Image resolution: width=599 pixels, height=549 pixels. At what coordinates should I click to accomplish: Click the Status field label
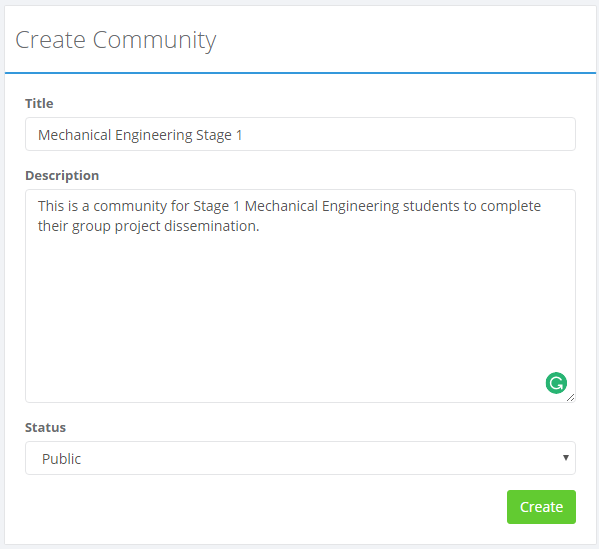(45, 428)
